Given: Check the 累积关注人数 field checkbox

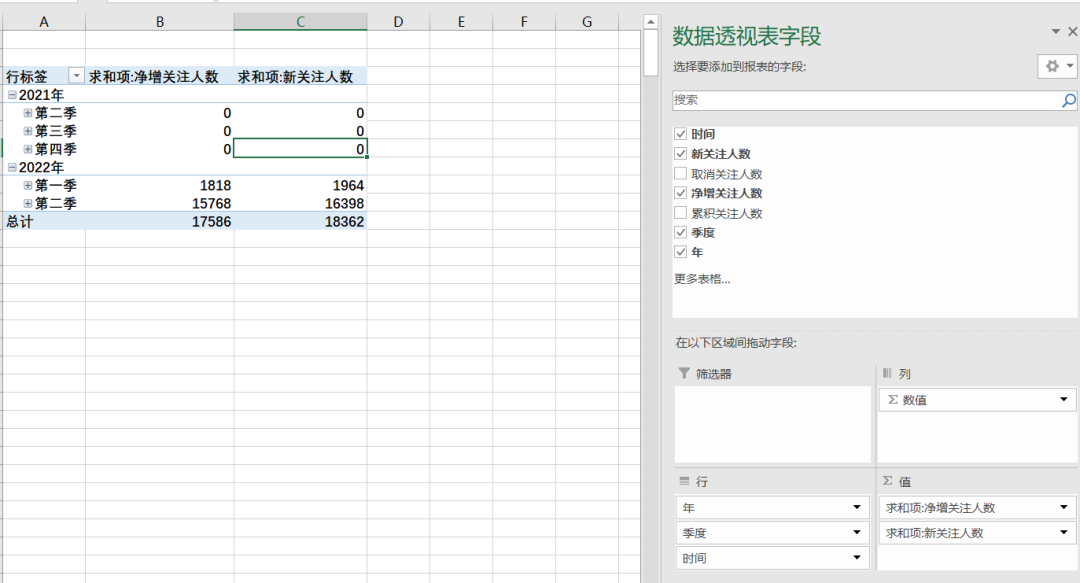Looking at the screenshot, I should [x=681, y=213].
